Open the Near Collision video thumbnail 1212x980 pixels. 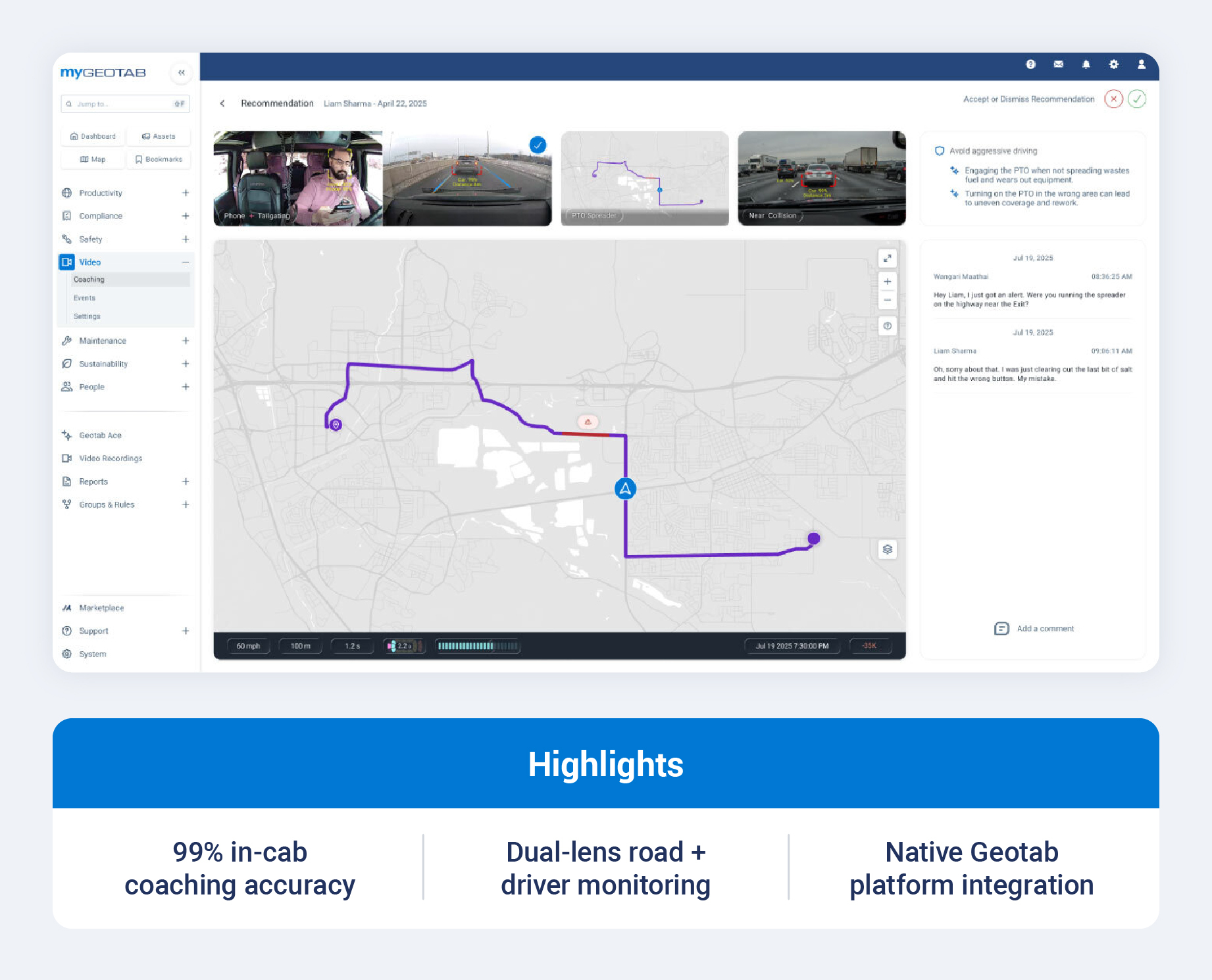[822, 178]
